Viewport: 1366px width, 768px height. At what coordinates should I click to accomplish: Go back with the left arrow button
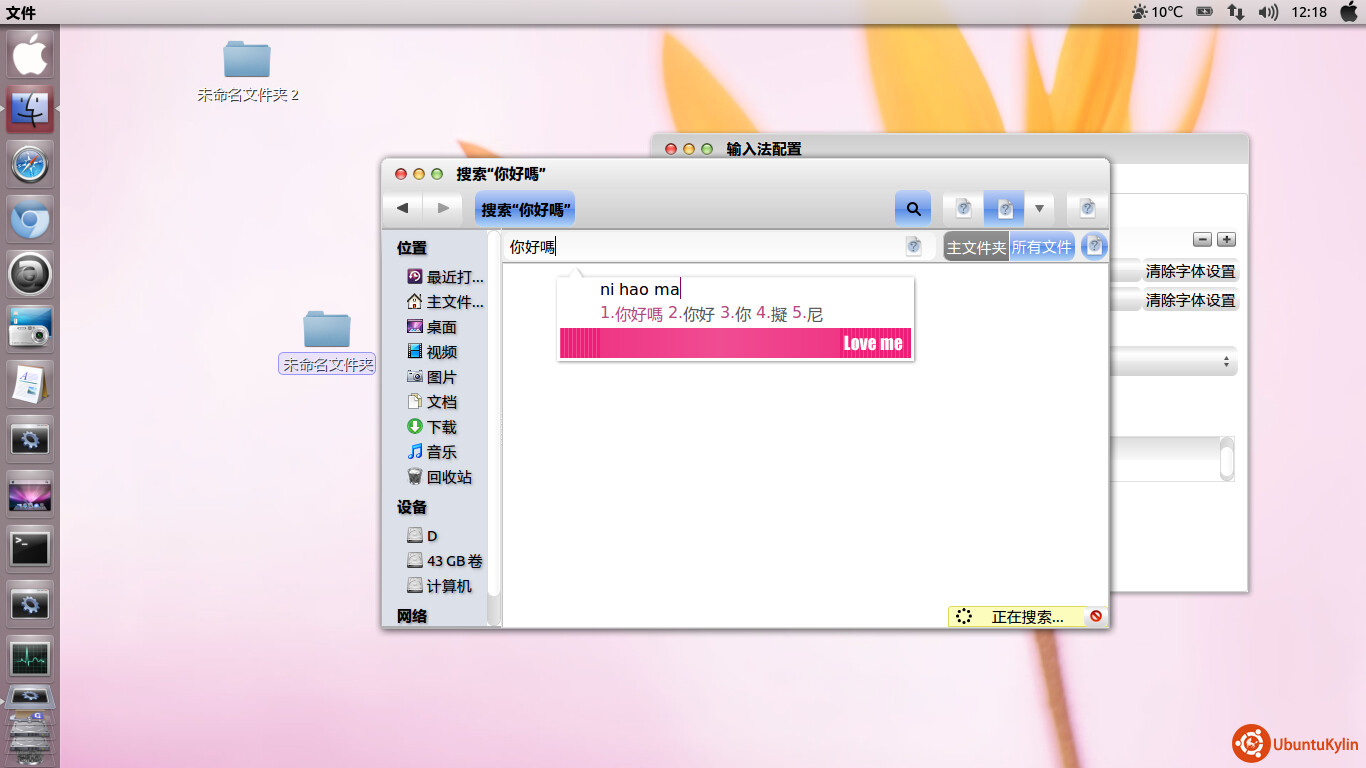[402, 208]
